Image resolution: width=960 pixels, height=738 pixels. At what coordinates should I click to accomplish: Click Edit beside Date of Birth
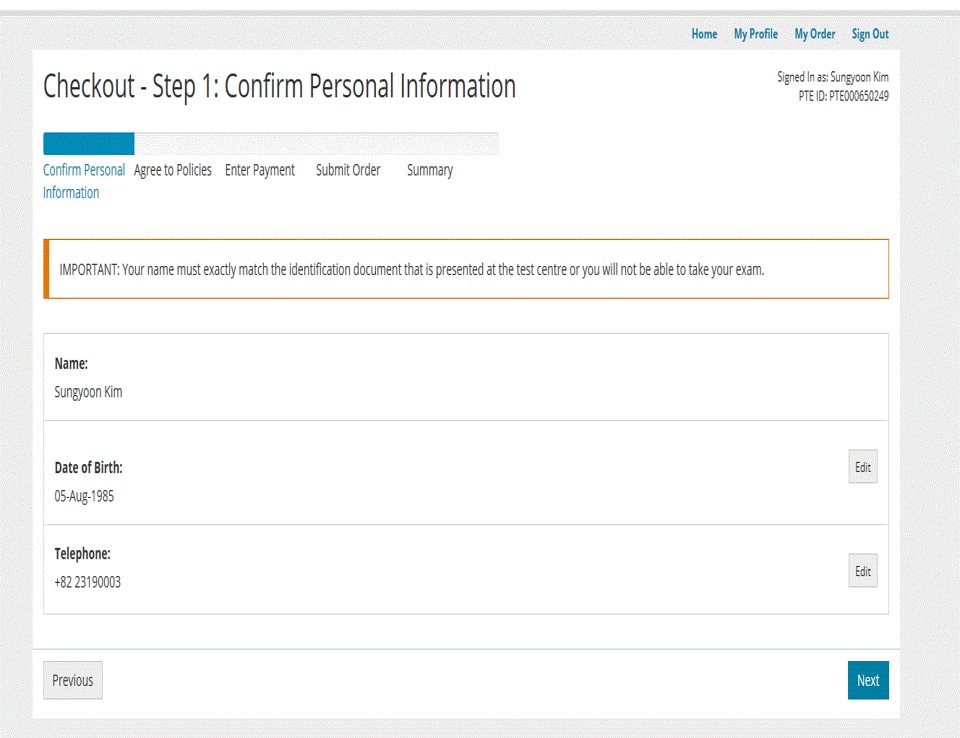(x=862, y=467)
